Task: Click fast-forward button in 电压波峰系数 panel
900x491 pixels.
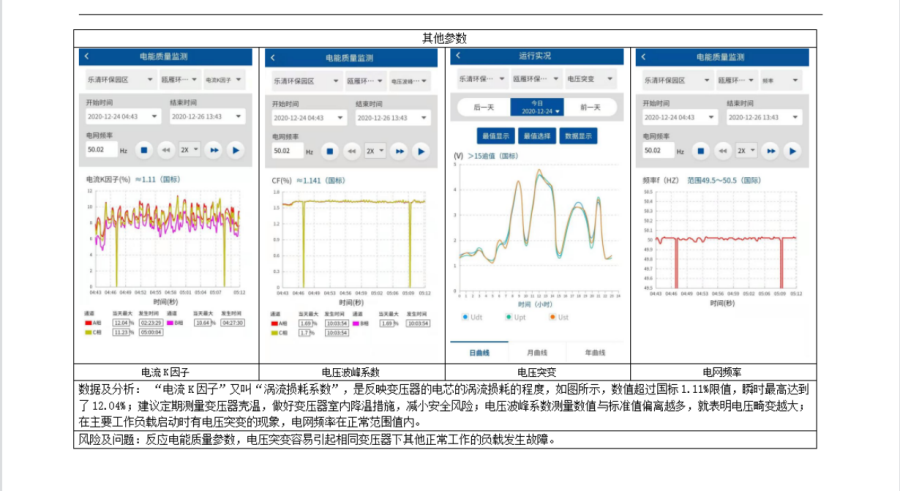Action: click(399, 151)
